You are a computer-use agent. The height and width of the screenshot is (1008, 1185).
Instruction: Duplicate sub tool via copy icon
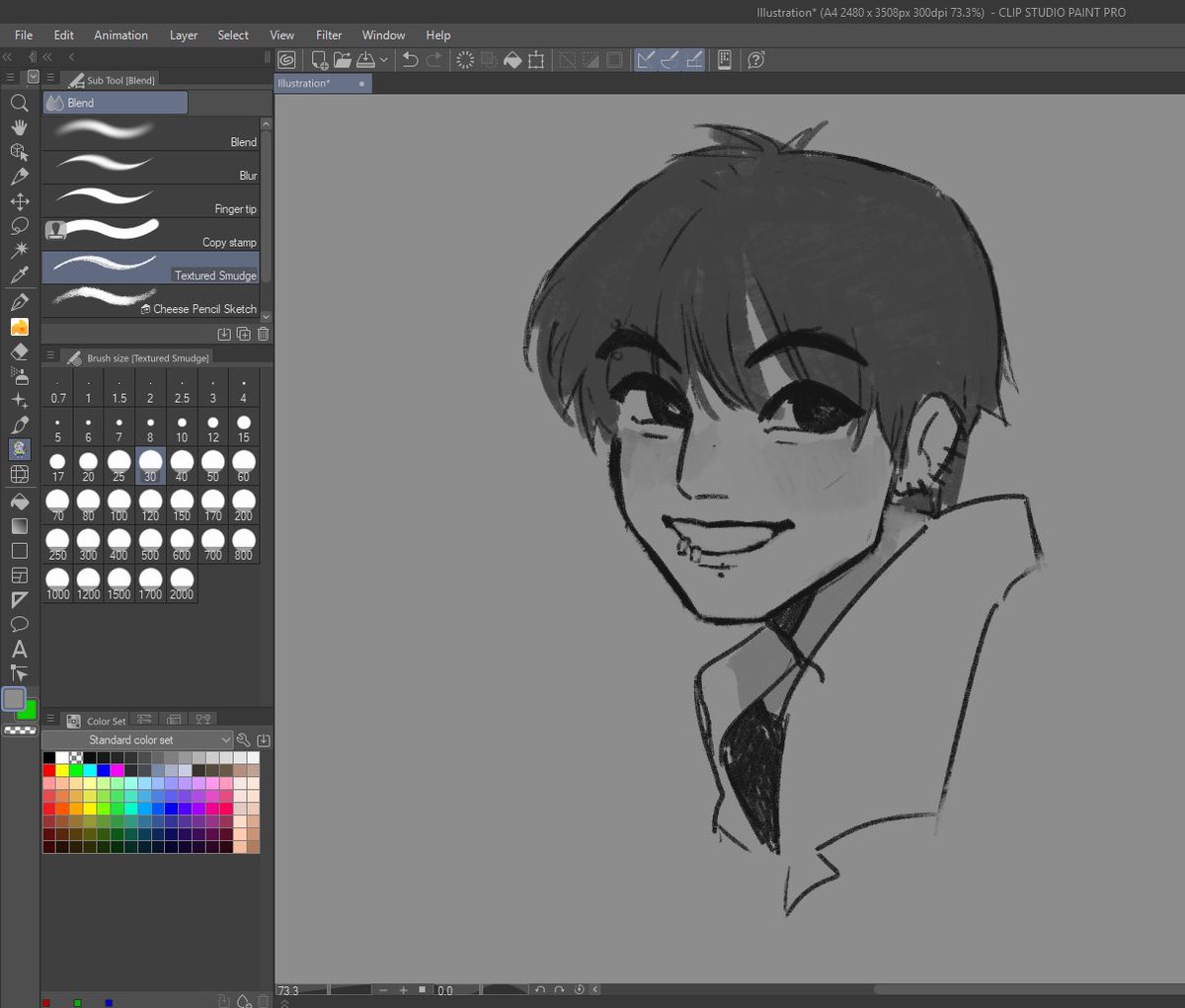coord(244,334)
